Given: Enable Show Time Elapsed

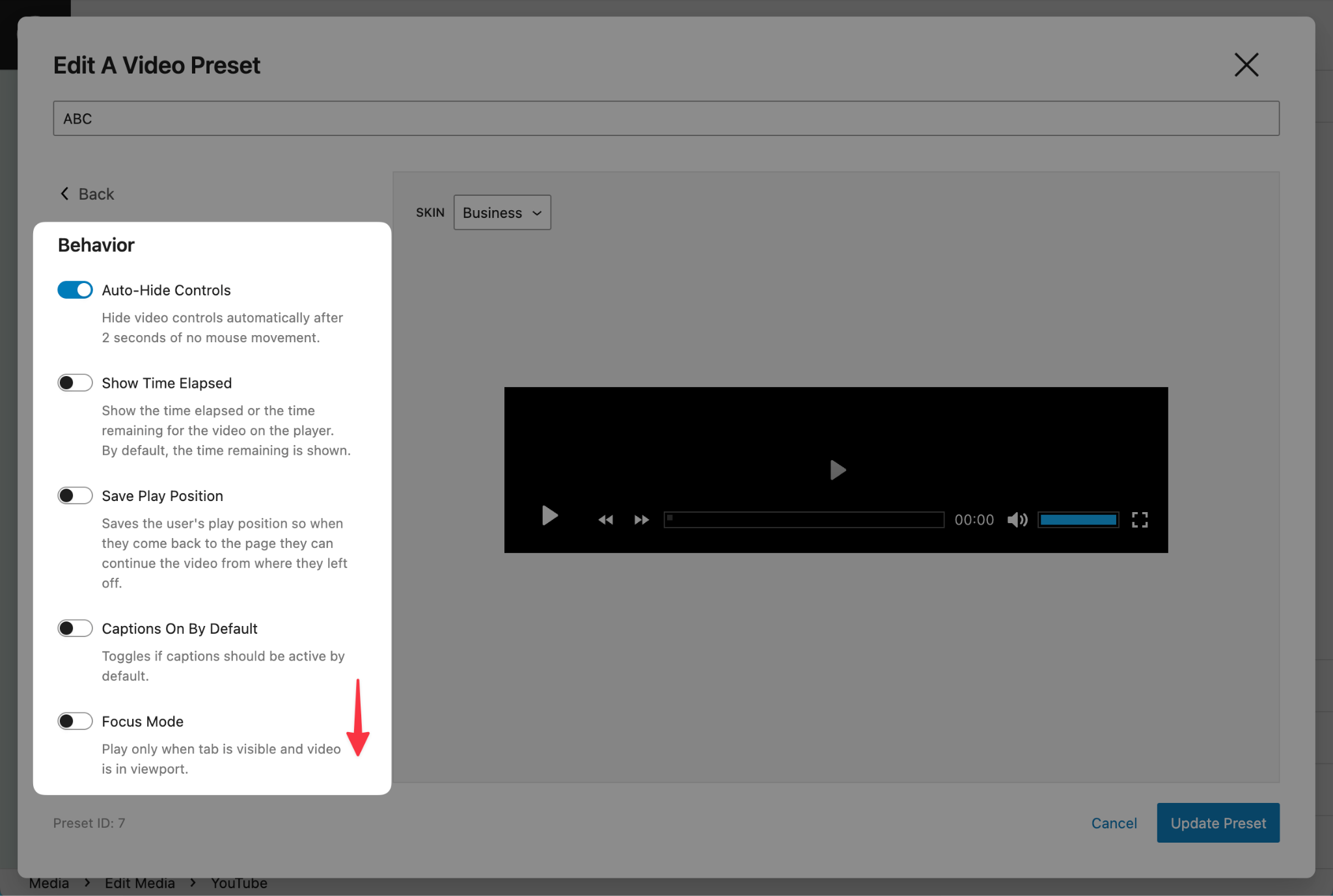Looking at the screenshot, I should 75,383.
